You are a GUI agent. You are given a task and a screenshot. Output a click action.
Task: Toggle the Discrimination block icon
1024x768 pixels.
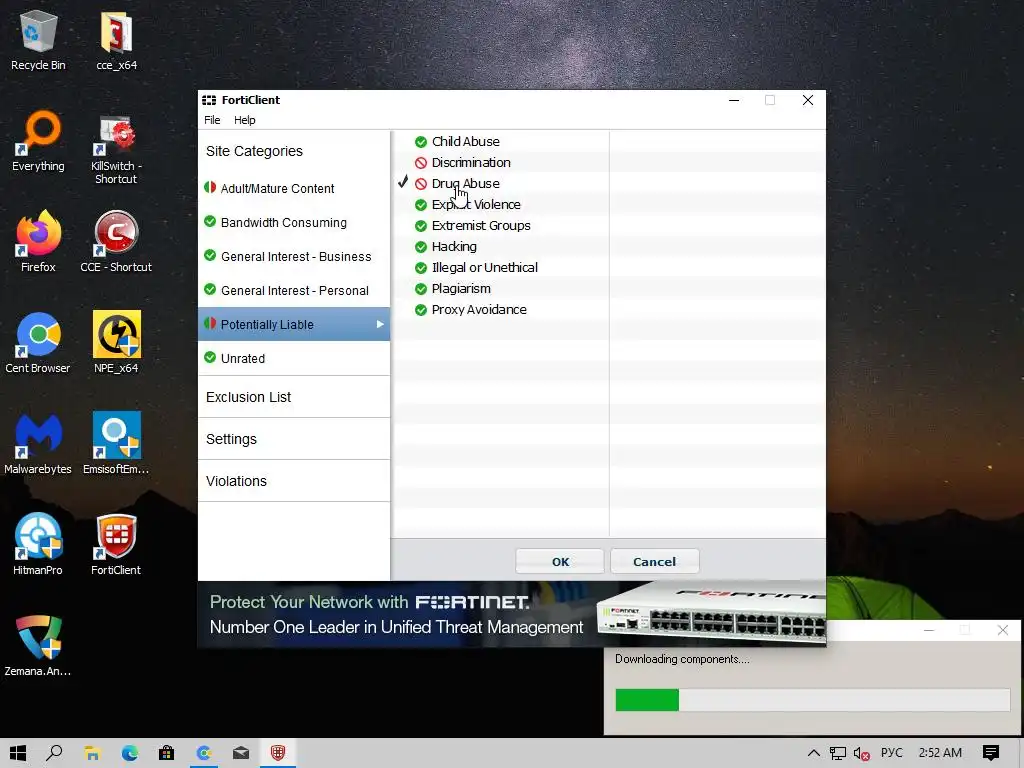point(421,163)
